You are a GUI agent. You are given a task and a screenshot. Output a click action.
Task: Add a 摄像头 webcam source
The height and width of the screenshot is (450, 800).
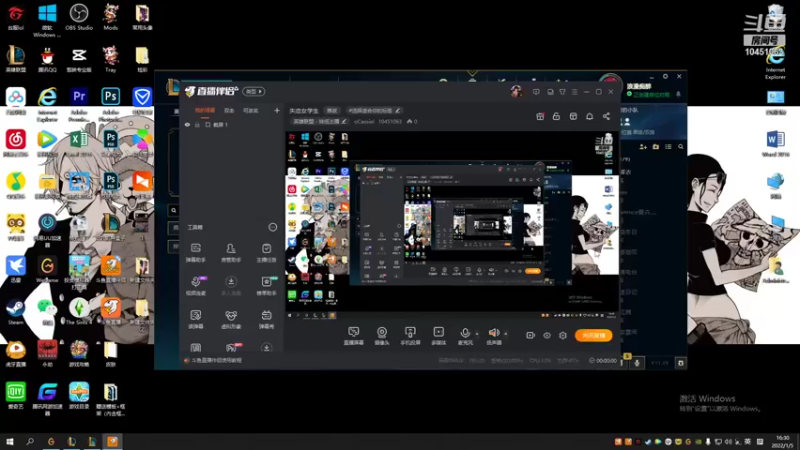click(382, 336)
